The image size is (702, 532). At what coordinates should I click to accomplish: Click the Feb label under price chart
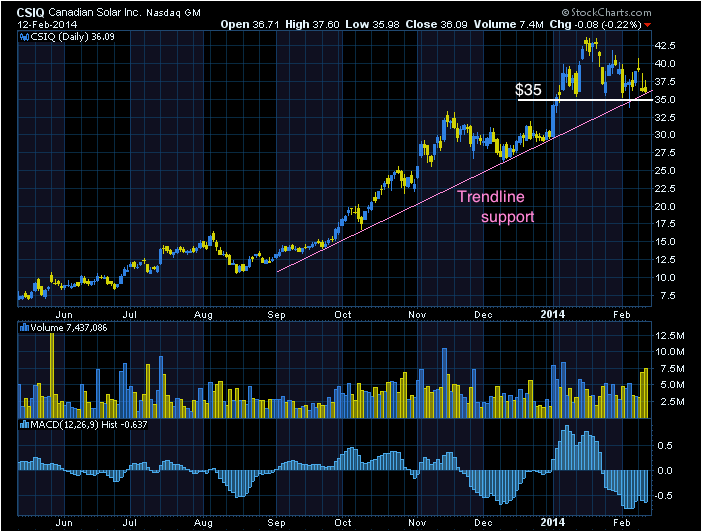622,315
